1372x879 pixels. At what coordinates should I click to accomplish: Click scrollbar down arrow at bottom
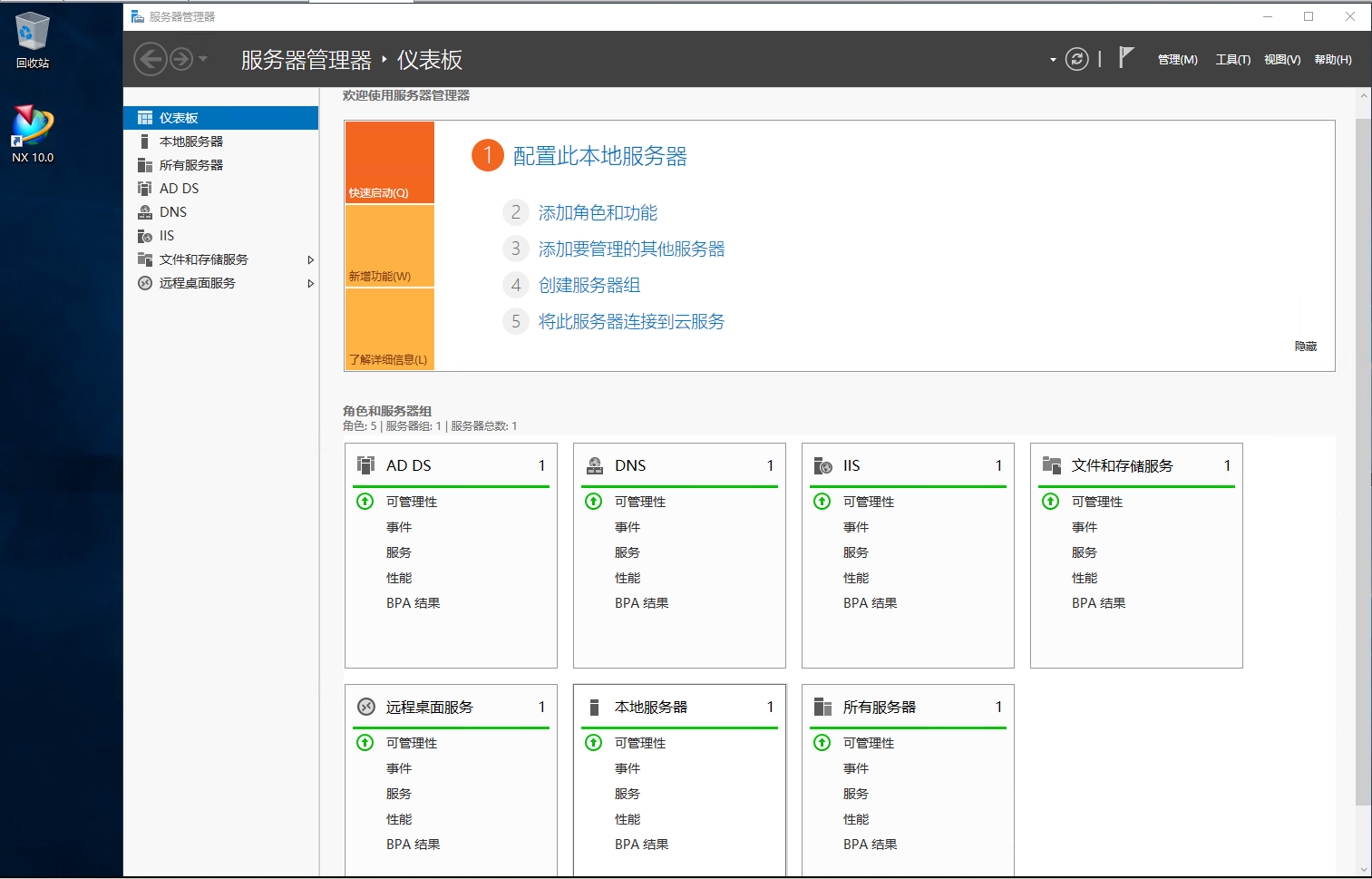click(1363, 870)
